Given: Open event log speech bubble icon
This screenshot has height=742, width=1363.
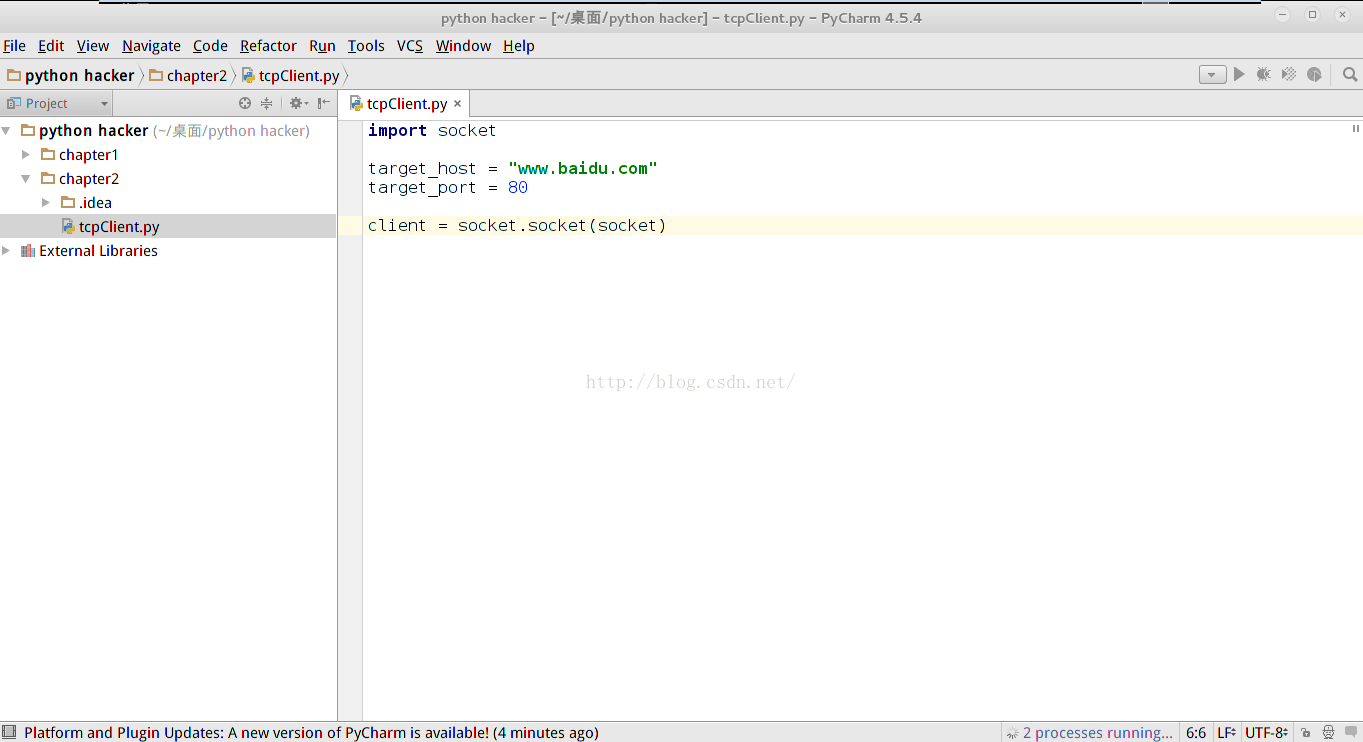Looking at the screenshot, I should [x=1351, y=733].
